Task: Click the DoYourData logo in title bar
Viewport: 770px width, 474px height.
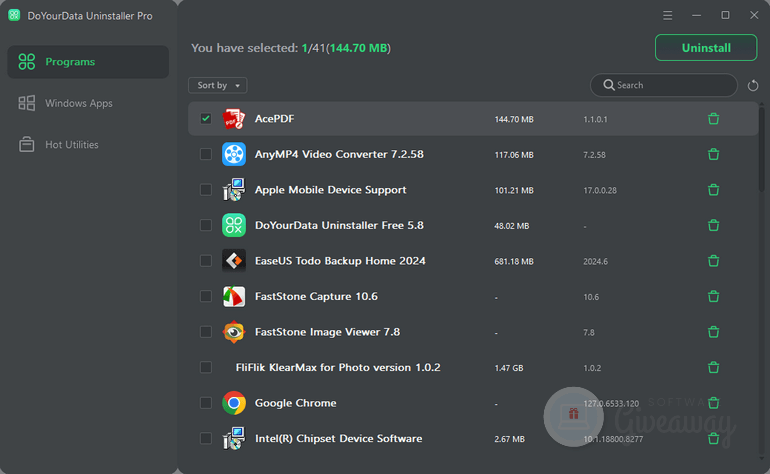Action: pos(14,15)
